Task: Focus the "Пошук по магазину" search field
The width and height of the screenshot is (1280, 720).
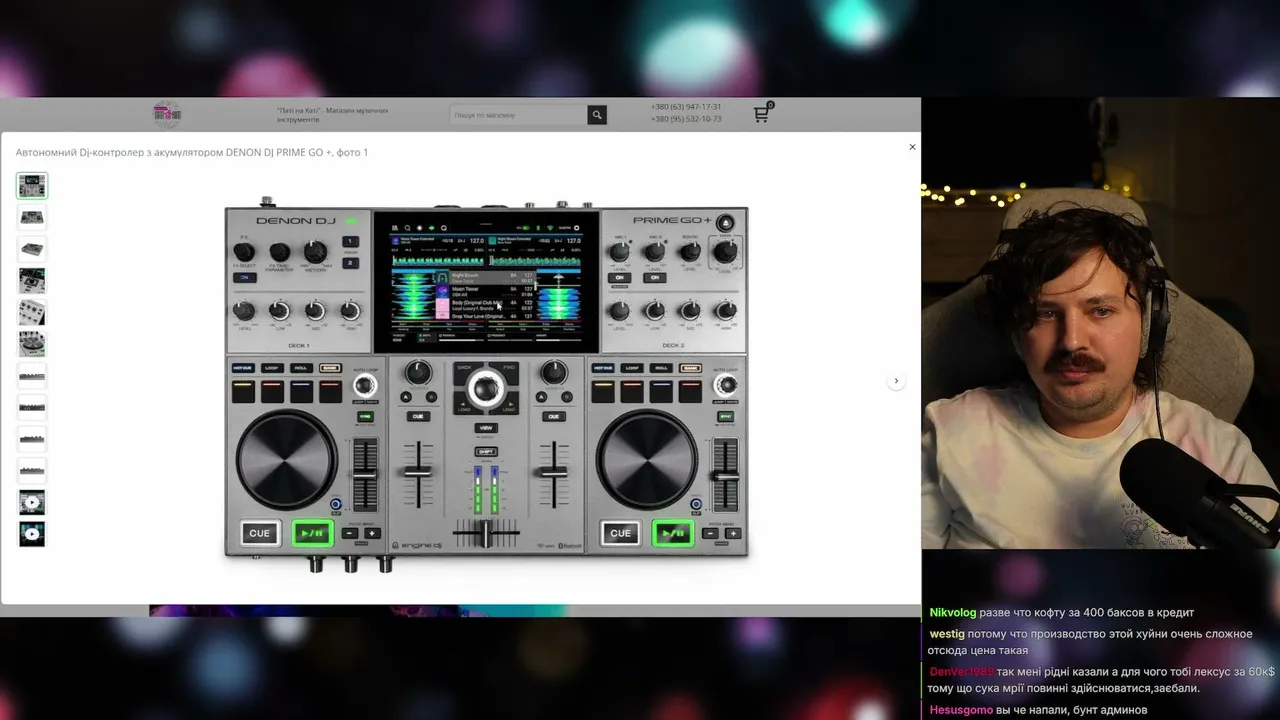Action: (x=518, y=115)
